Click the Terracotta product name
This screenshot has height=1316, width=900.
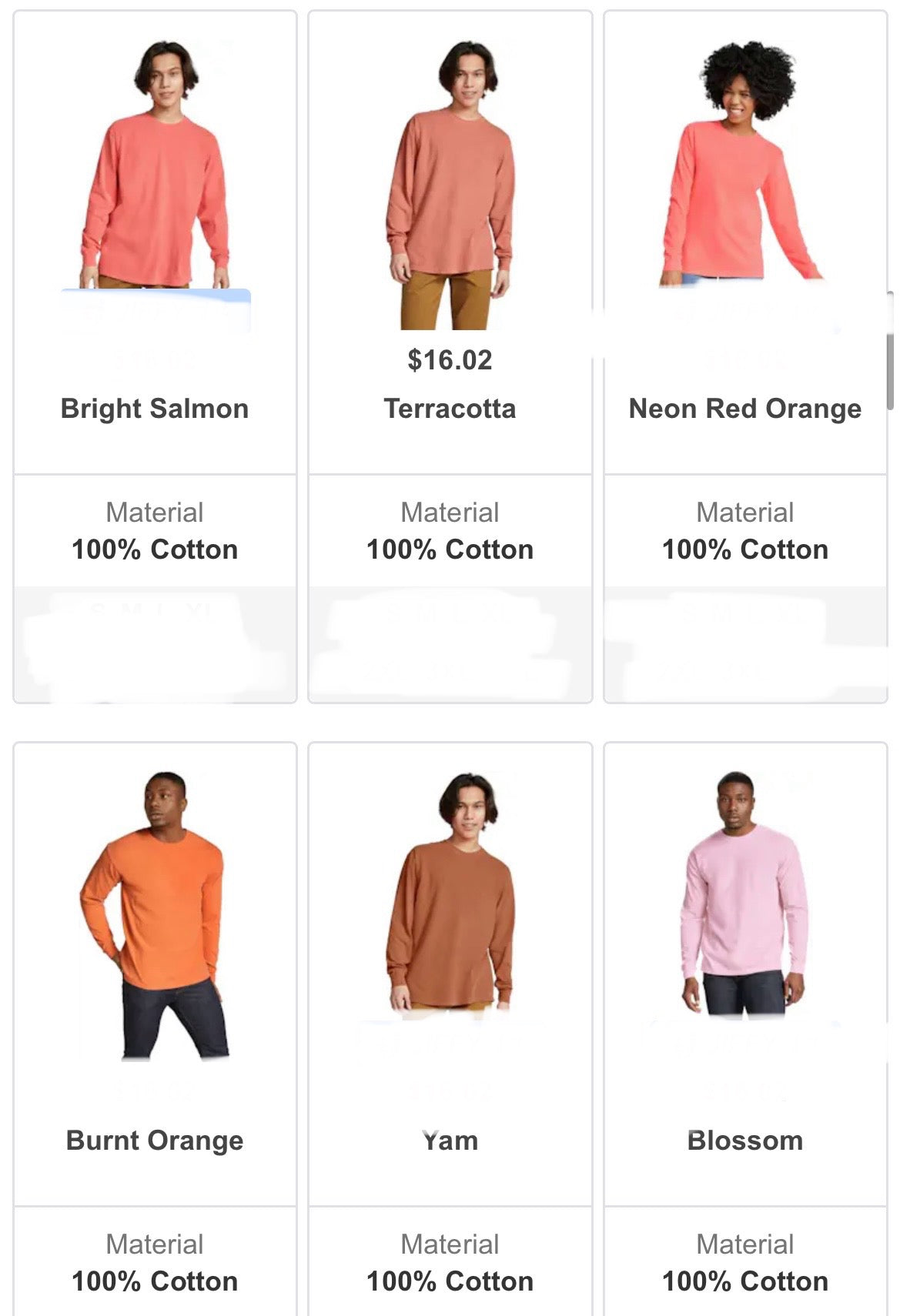coord(450,409)
